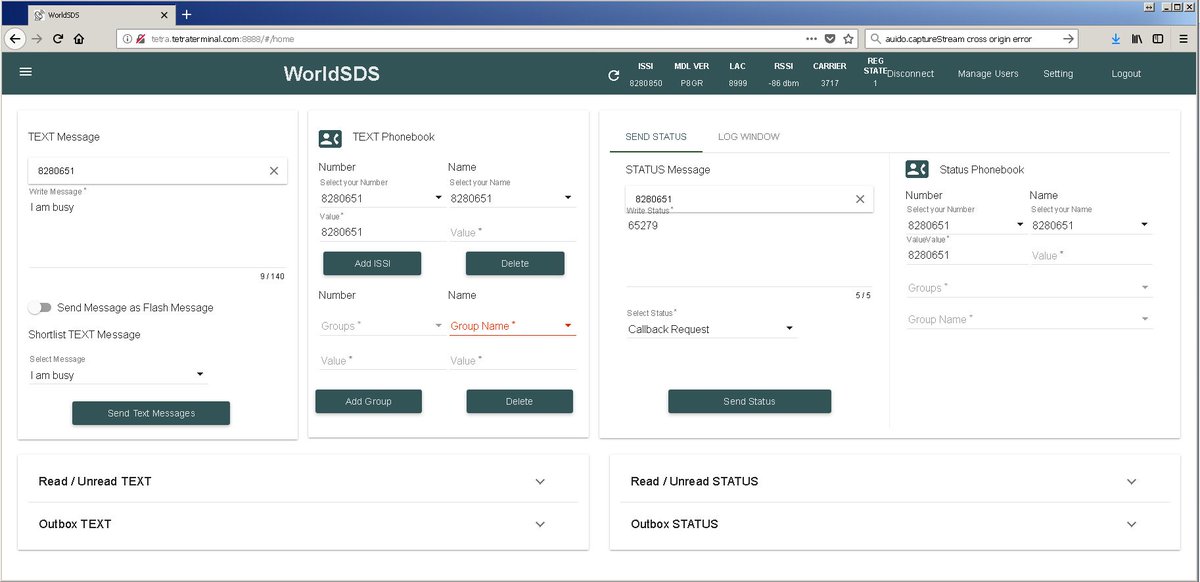Image resolution: width=1200 pixels, height=582 pixels.
Task: Go back with browser back arrow
Action: coord(14,38)
